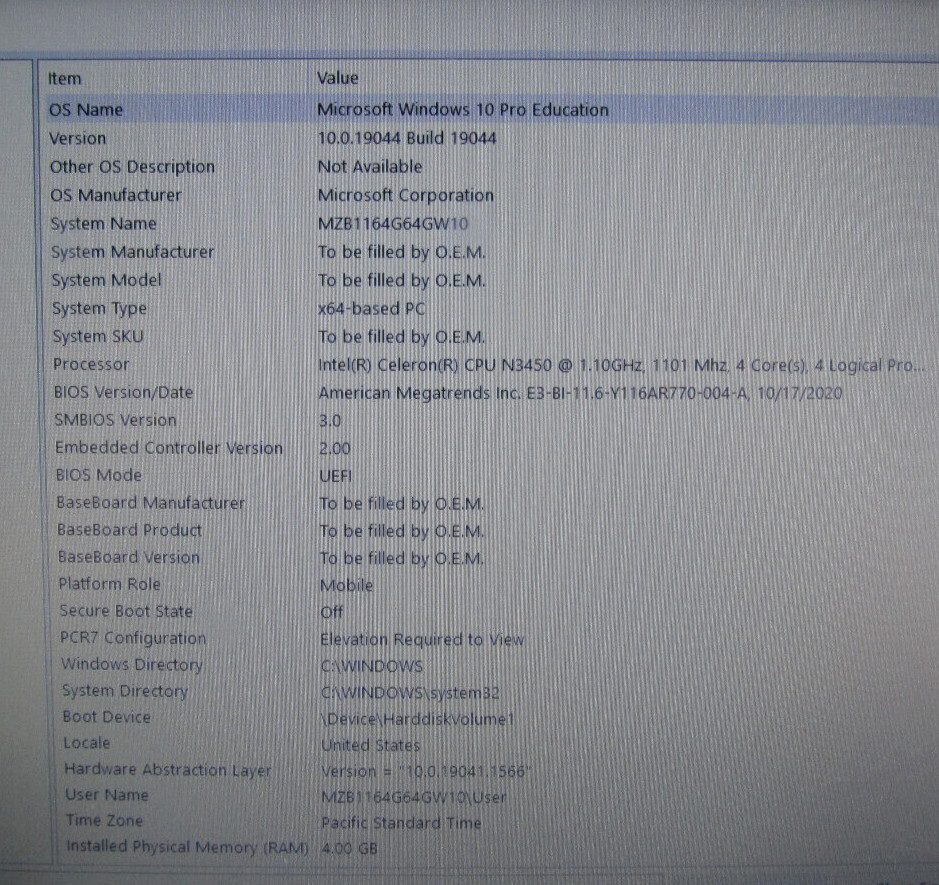939x885 pixels.
Task: Select the 'Mobile' value
Action: pyautogui.click(x=347, y=585)
